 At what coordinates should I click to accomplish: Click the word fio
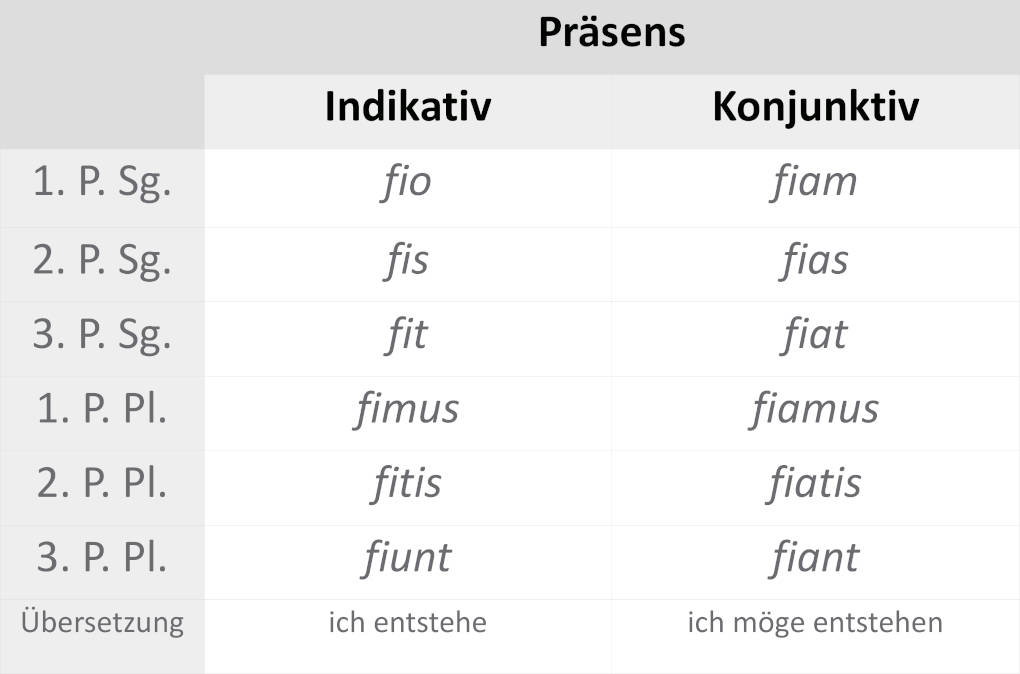pos(406,183)
